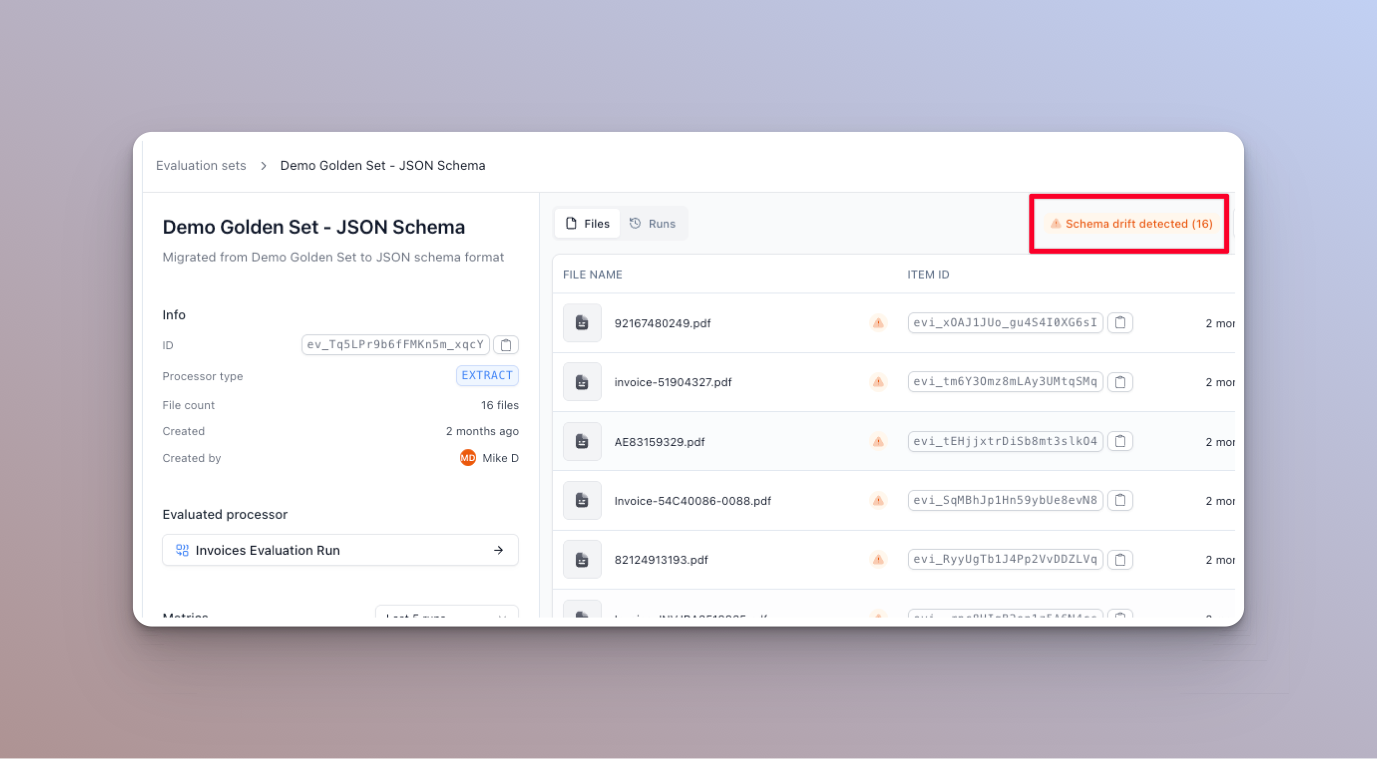Open file 92167480249.pdf

pyautogui.click(x=663, y=323)
